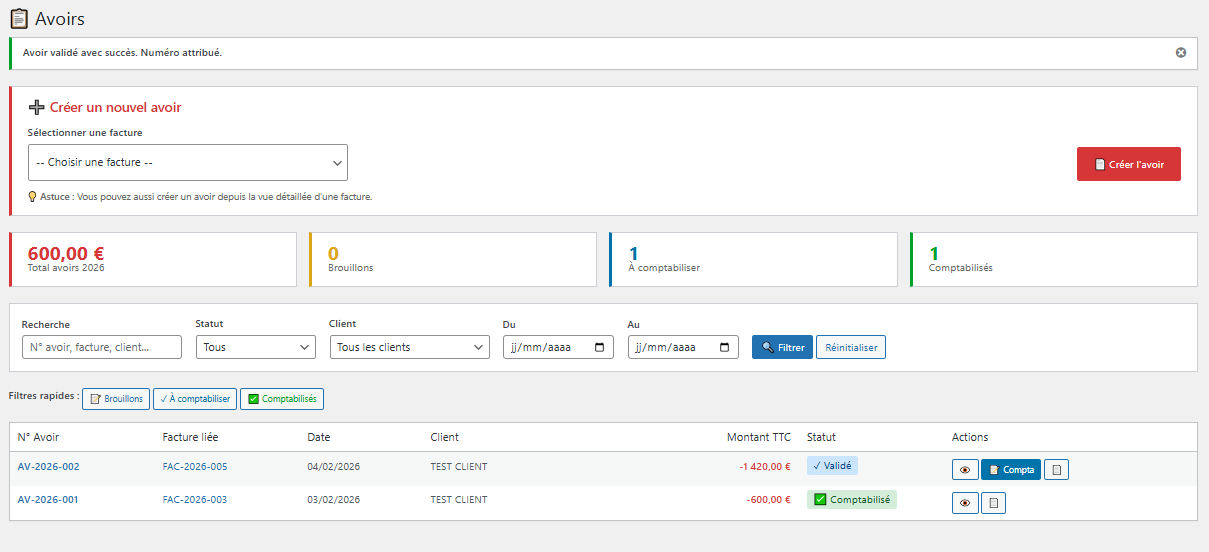The image size is (1209, 552).
Task: Click the Compta button for AV-2026-002
Action: click(1011, 470)
